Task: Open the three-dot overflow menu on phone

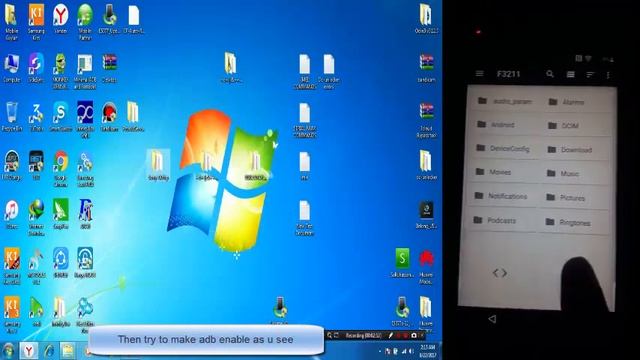Action: pos(608,75)
